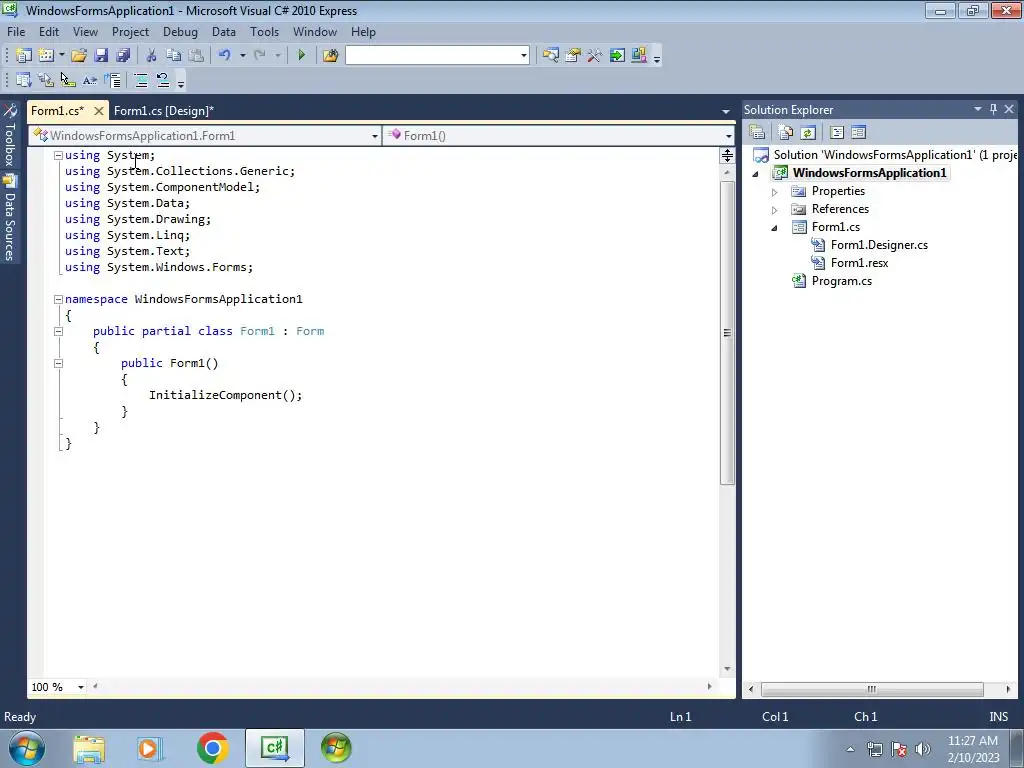Click Show All Files icon in Solution Explorer
This screenshot has height=768, width=1024.
tap(786, 133)
